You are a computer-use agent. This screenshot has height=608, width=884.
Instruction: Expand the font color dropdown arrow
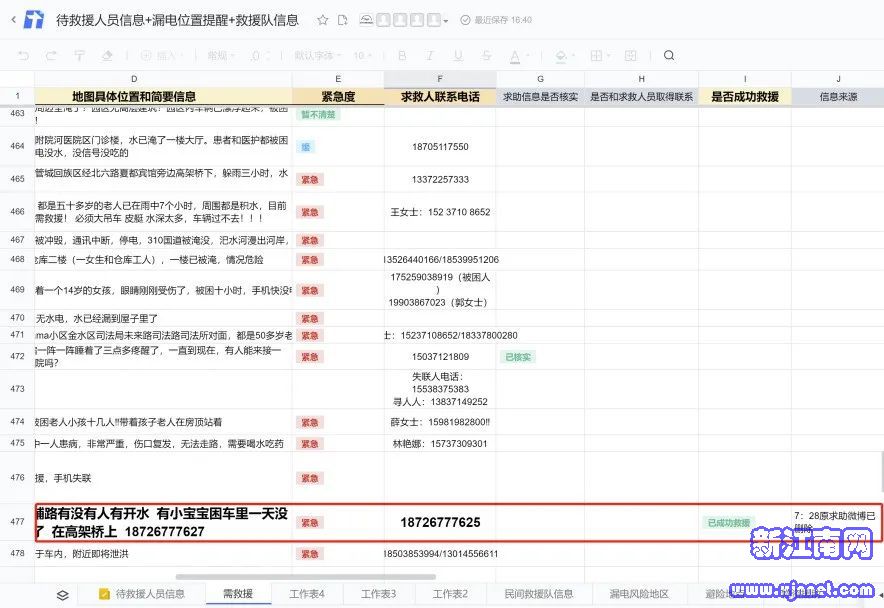pos(528,56)
